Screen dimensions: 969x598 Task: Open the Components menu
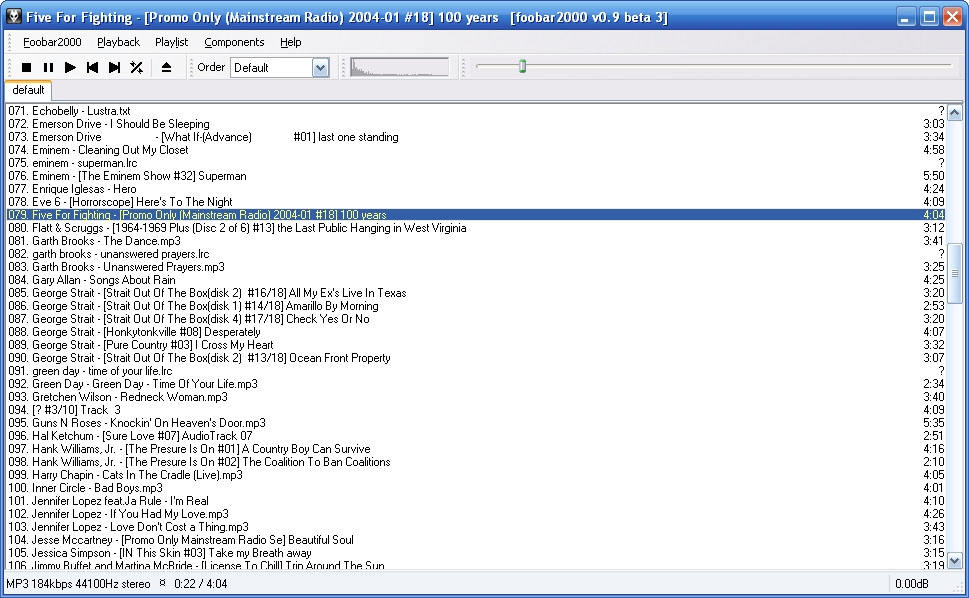pyautogui.click(x=234, y=42)
